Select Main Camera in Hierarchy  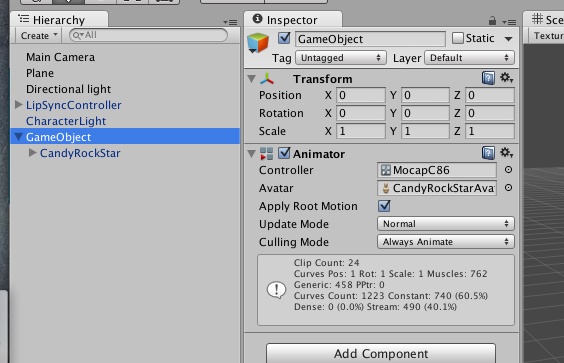click(x=60, y=57)
